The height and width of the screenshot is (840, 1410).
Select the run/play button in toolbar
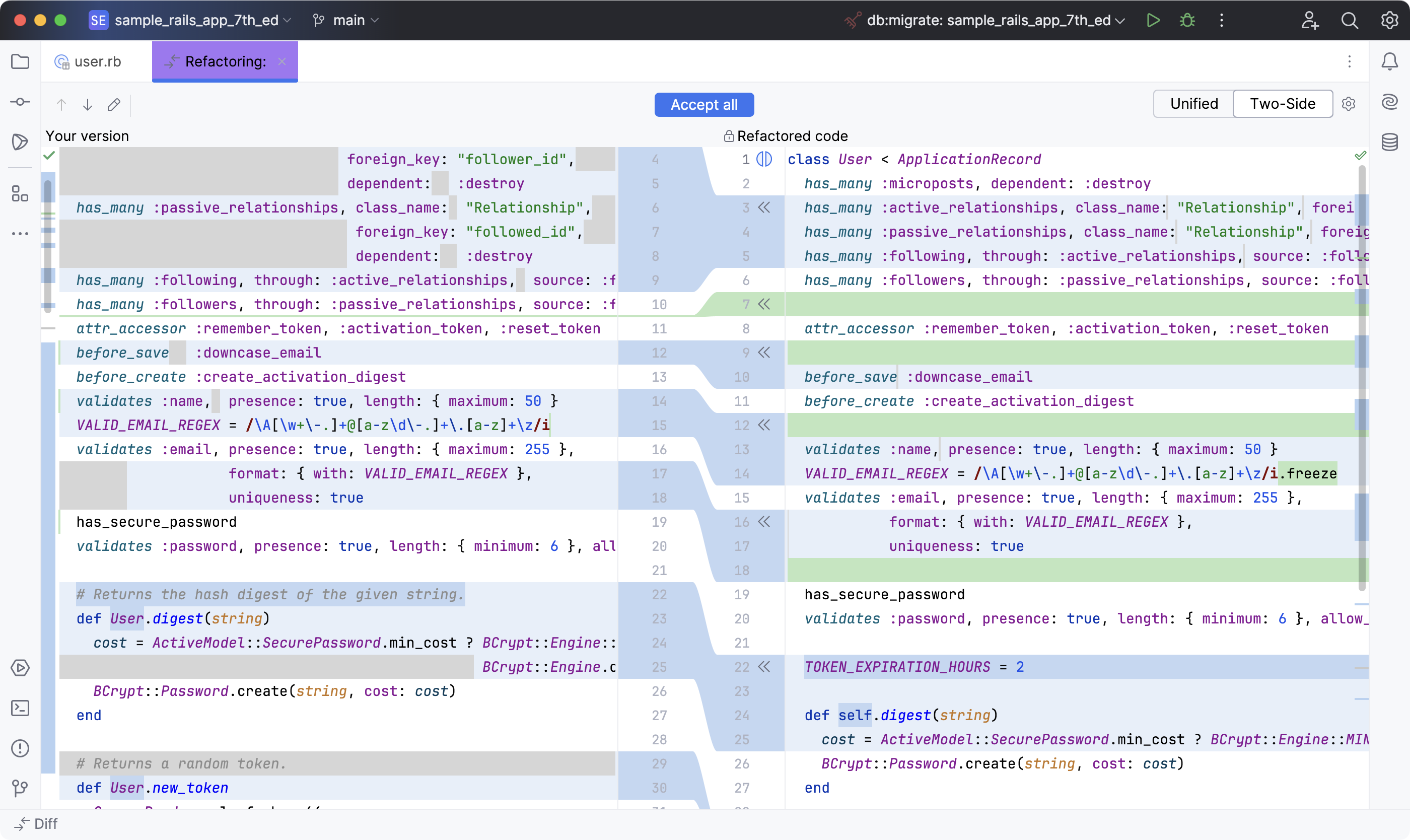1155,20
